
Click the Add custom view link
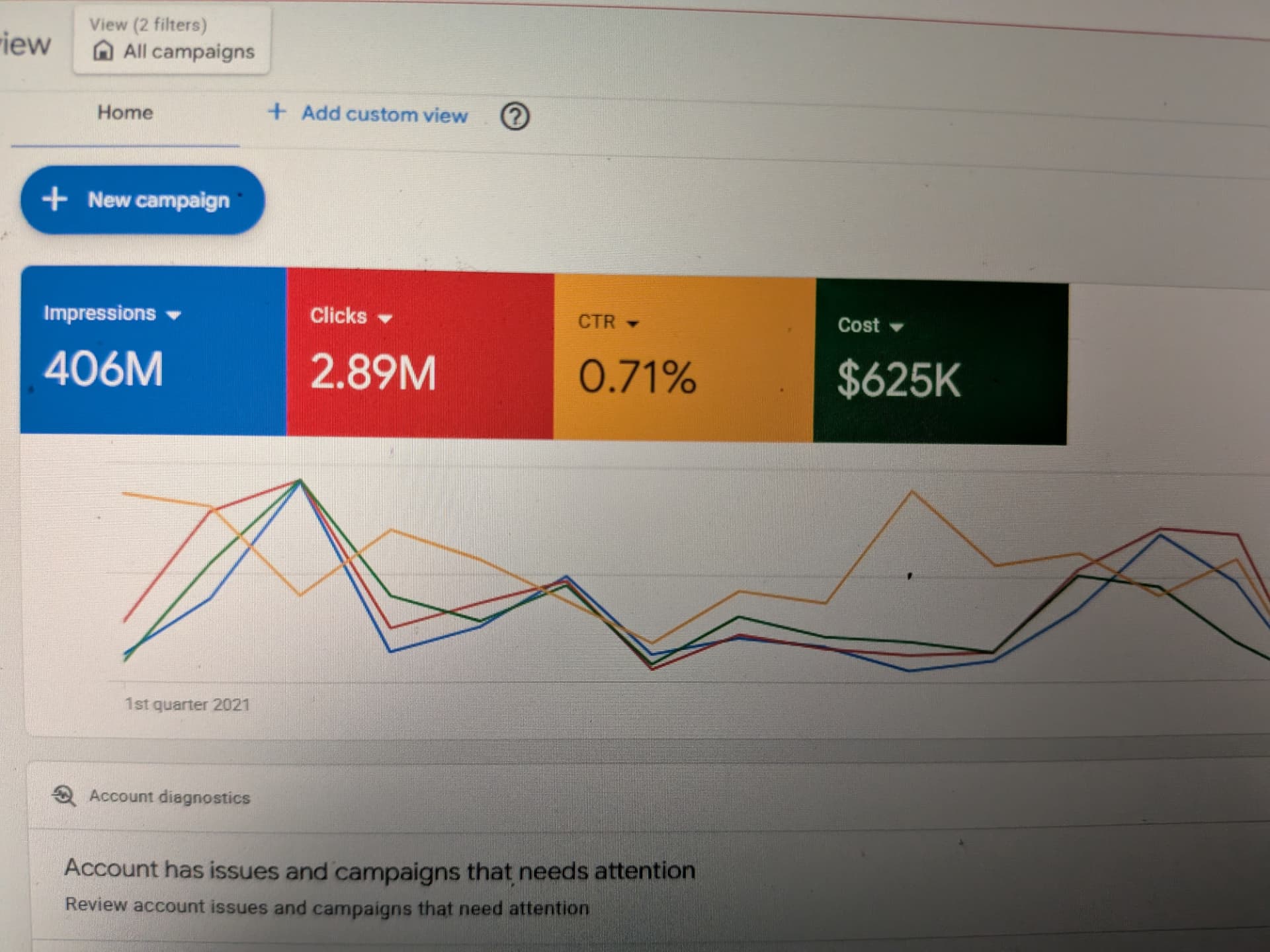coord(384,114)
